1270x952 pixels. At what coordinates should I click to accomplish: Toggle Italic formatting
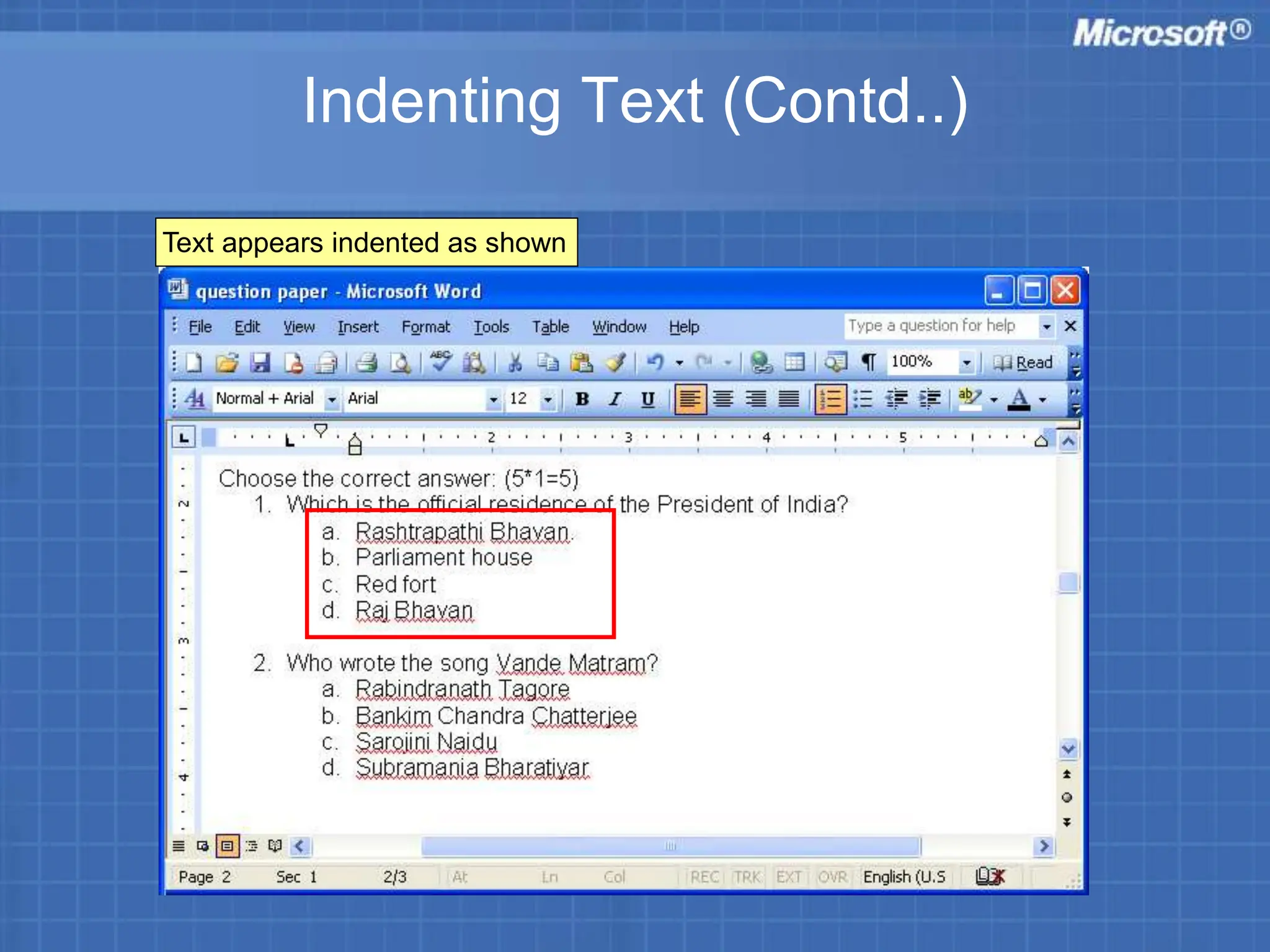(x=615, y=399)
